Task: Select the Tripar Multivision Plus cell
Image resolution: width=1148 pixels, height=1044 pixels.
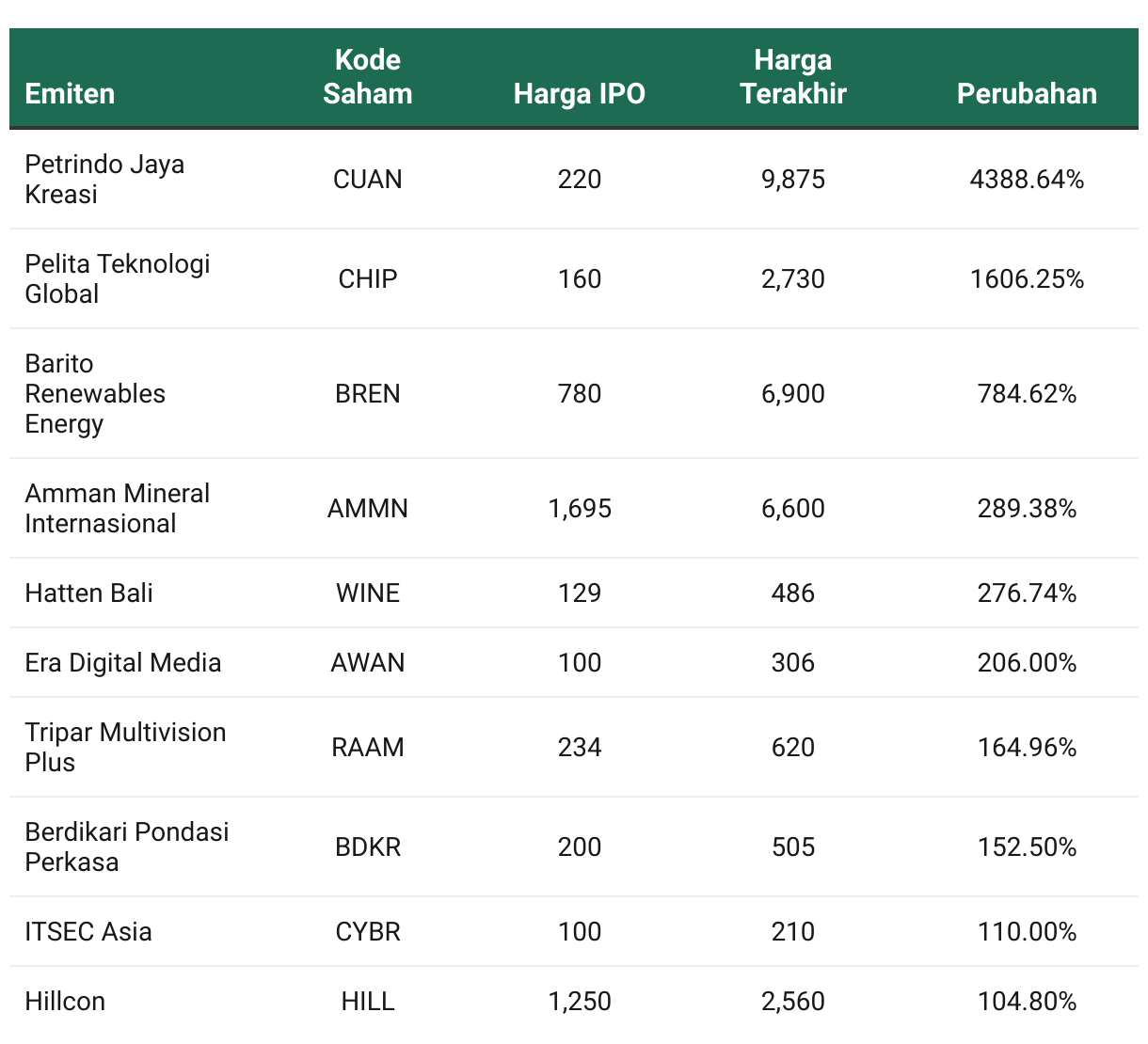Action: pyautogui.click(x=125, y=747)
